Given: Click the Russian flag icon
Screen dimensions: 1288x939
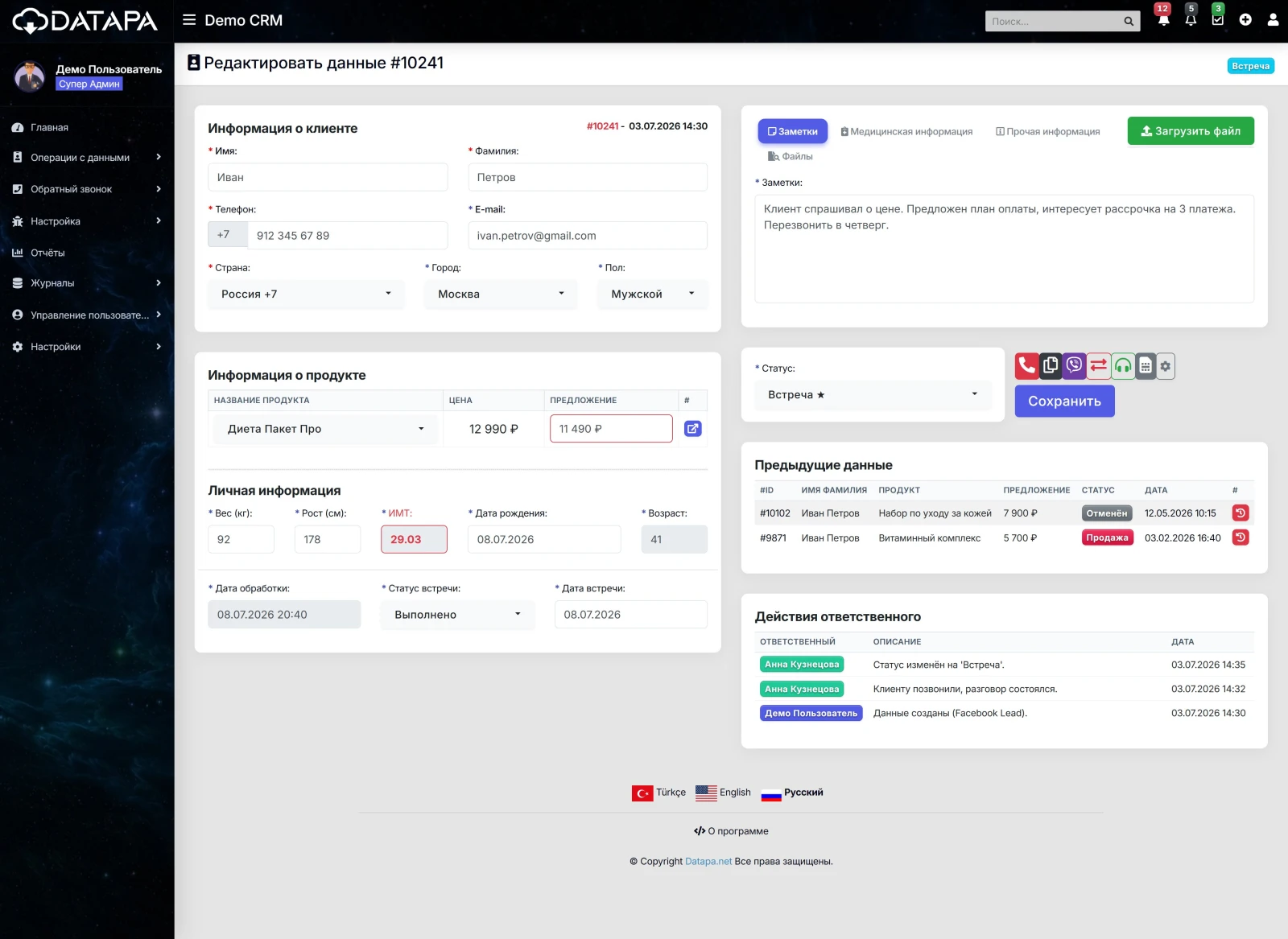Looking at the screenshot, I should tap(771, 793).
